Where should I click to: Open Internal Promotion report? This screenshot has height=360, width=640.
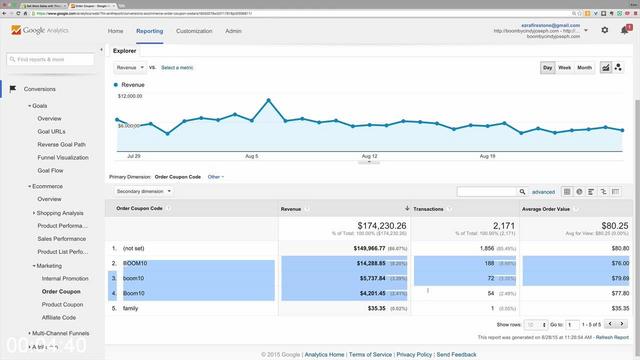[x=65, y=278]
